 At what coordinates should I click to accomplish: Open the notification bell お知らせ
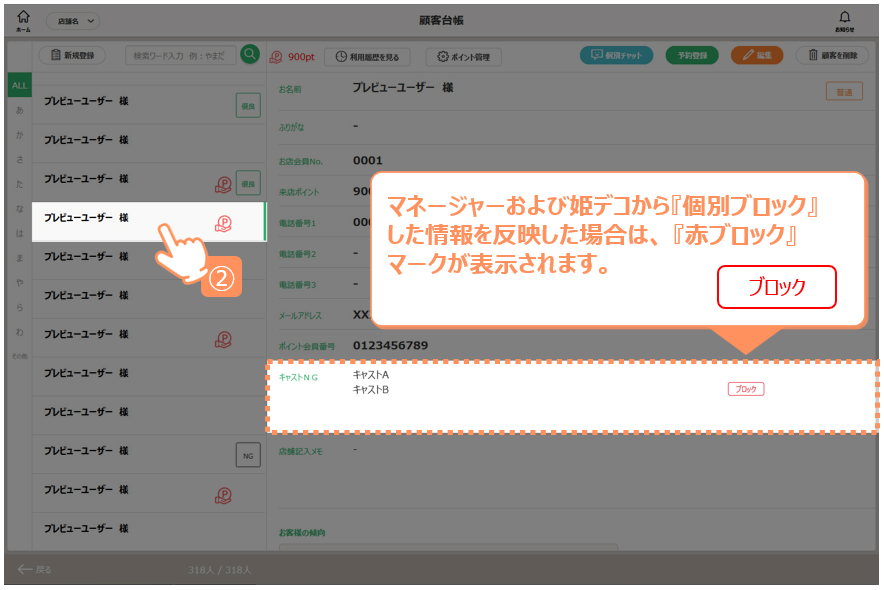tap(845, 20)
